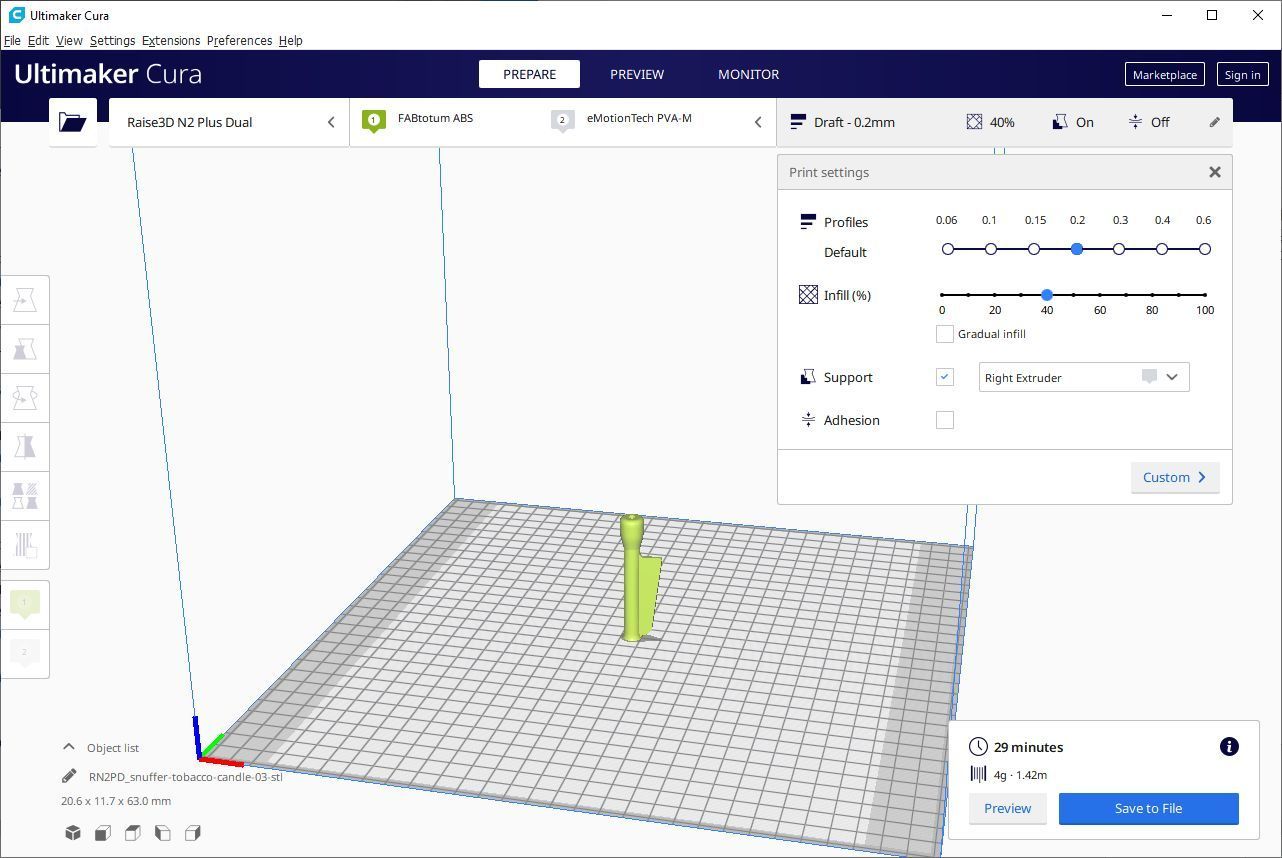Screen dimensions: 1282x858
Task: Select the active 0.2 profile option
Action: tap(1077, 249)
